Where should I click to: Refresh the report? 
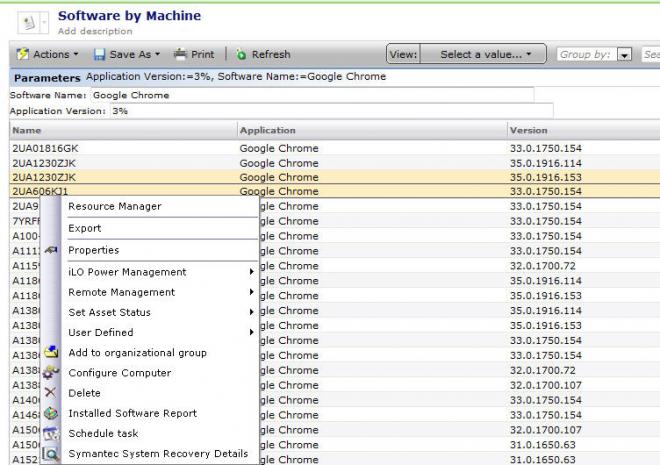[263, 54]
